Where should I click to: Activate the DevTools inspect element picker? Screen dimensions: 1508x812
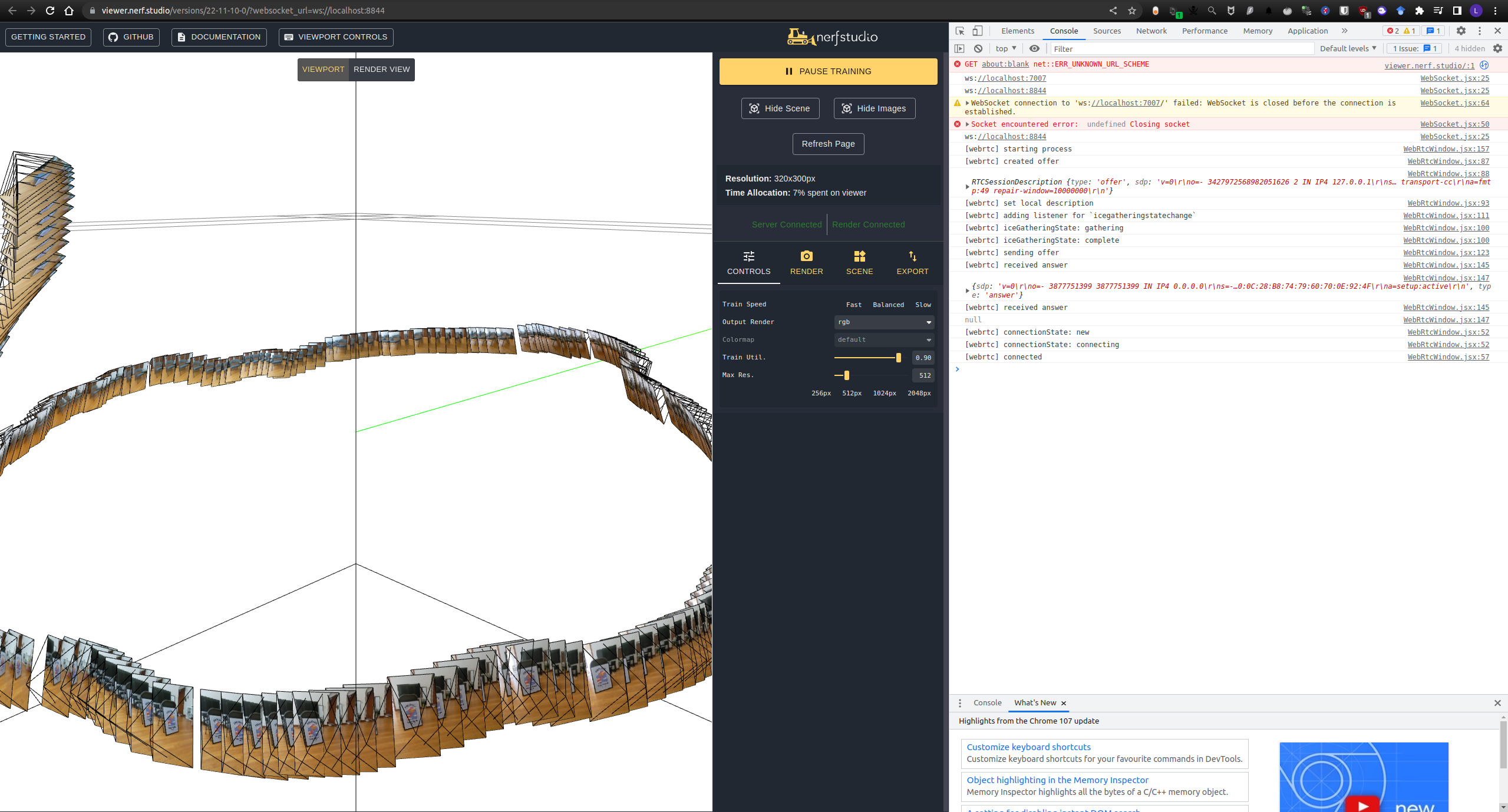(959, 31)
